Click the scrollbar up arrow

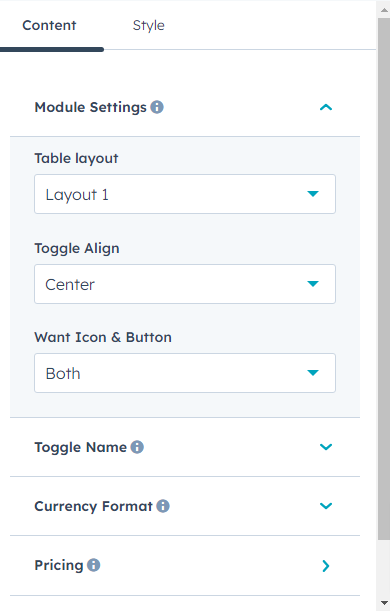(x=384, y=10)
